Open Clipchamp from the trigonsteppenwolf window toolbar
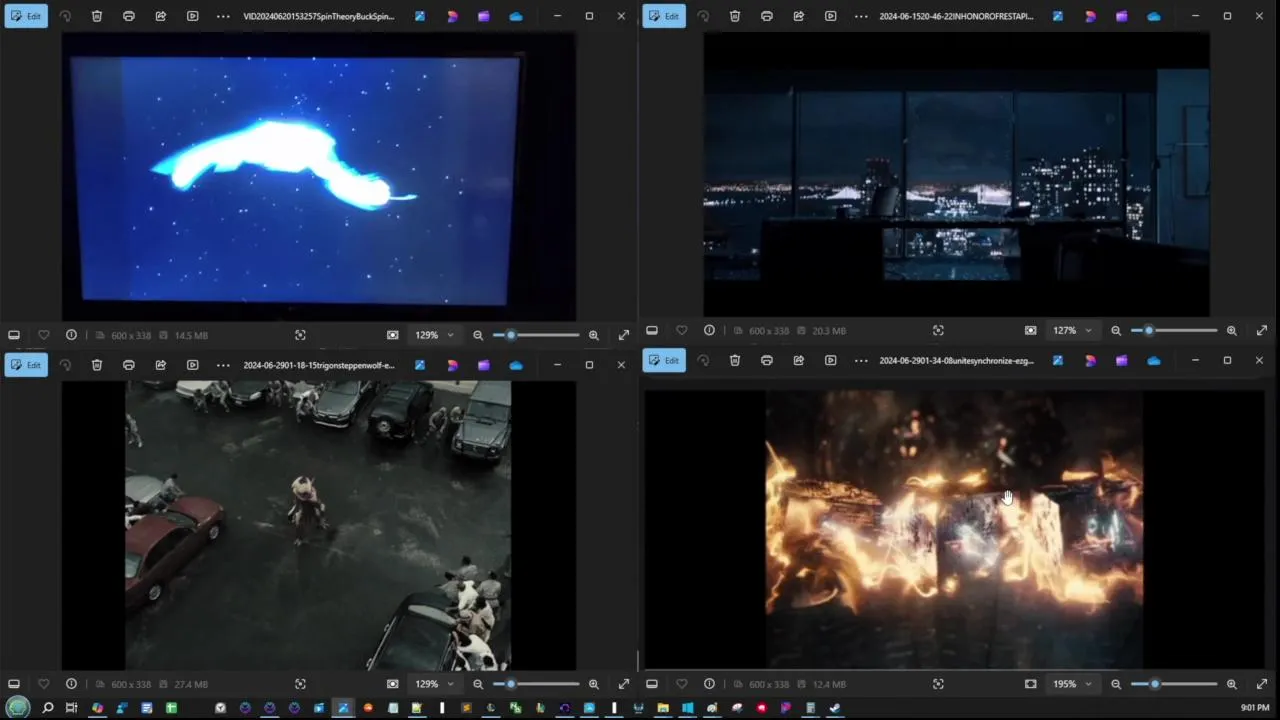1280x720 pixels. pyautogui.click(x=484, y=365)
